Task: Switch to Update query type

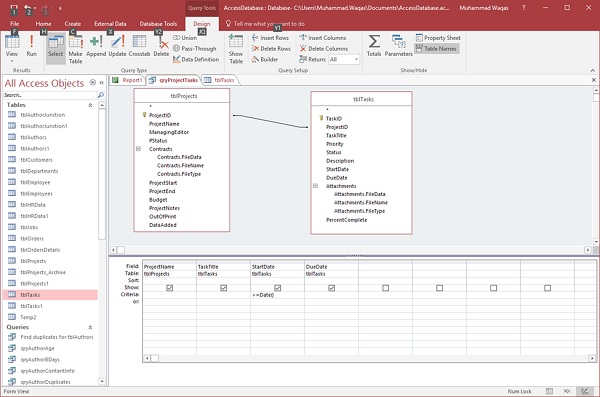Action: (x=117, y=46)
